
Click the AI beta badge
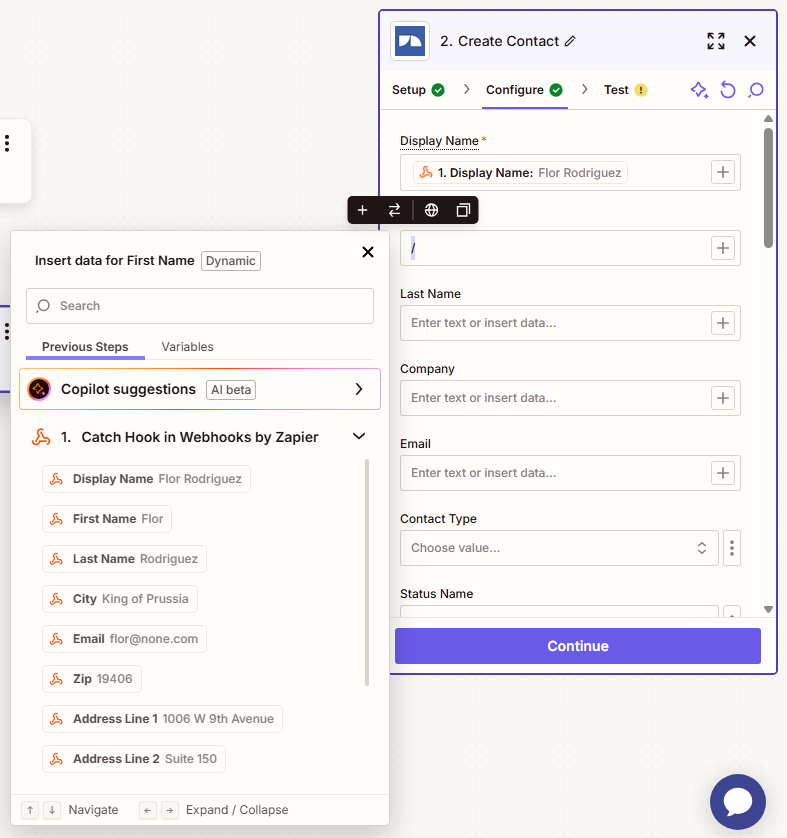pos(231,390)
